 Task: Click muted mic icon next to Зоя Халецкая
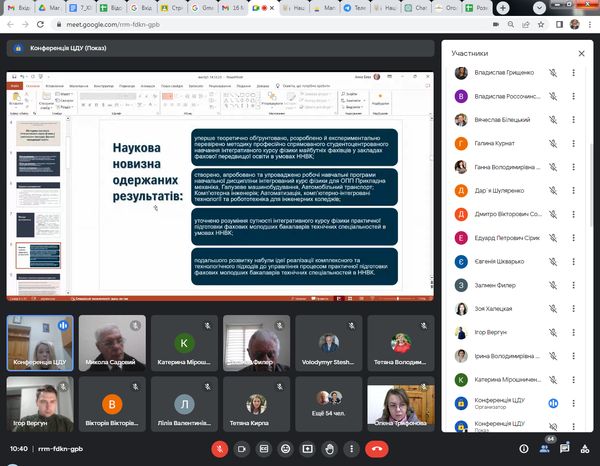coord(552,309)
